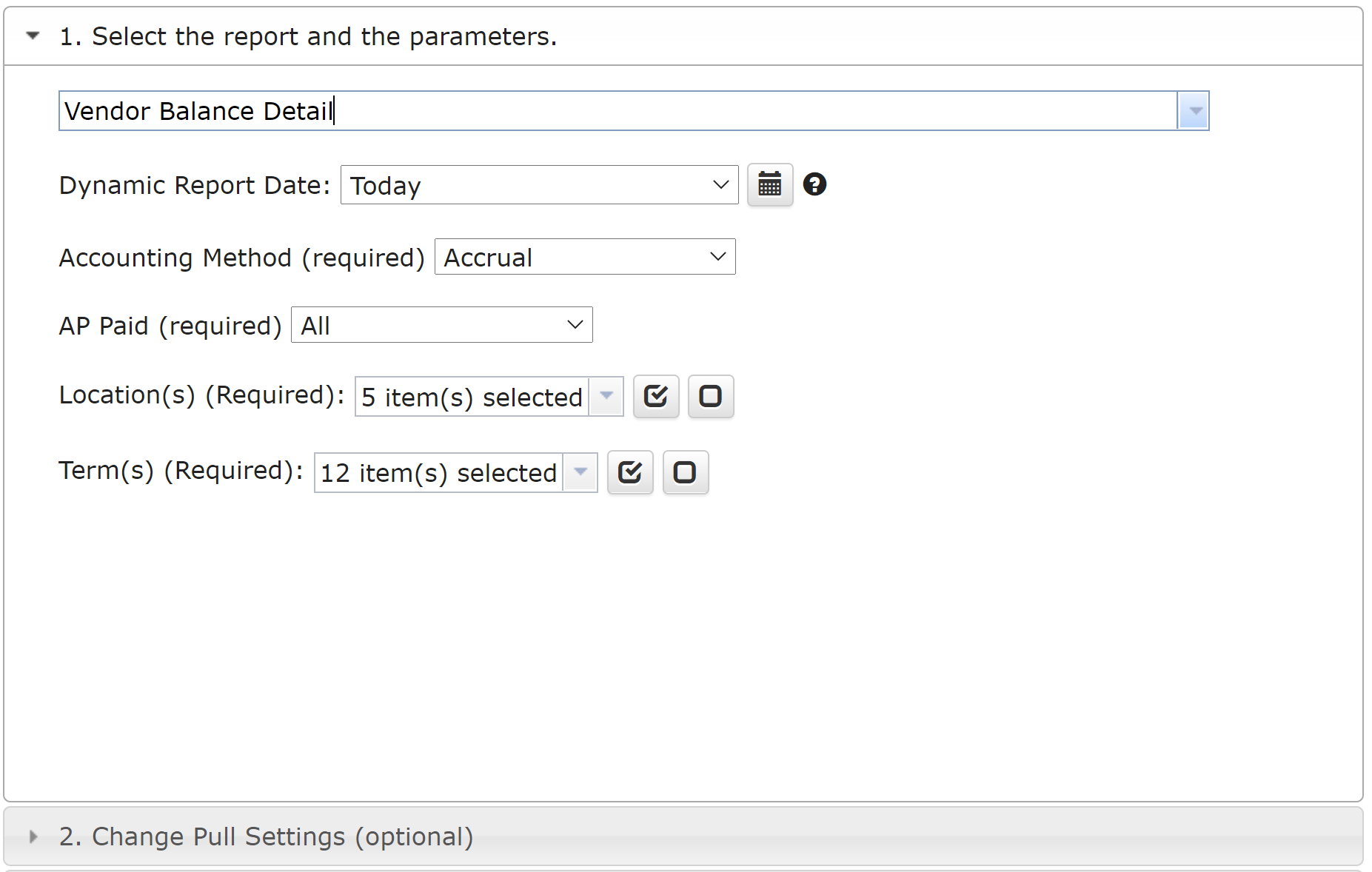
Task: Click the Term(s) (Required) label
Action: point(181,471)
